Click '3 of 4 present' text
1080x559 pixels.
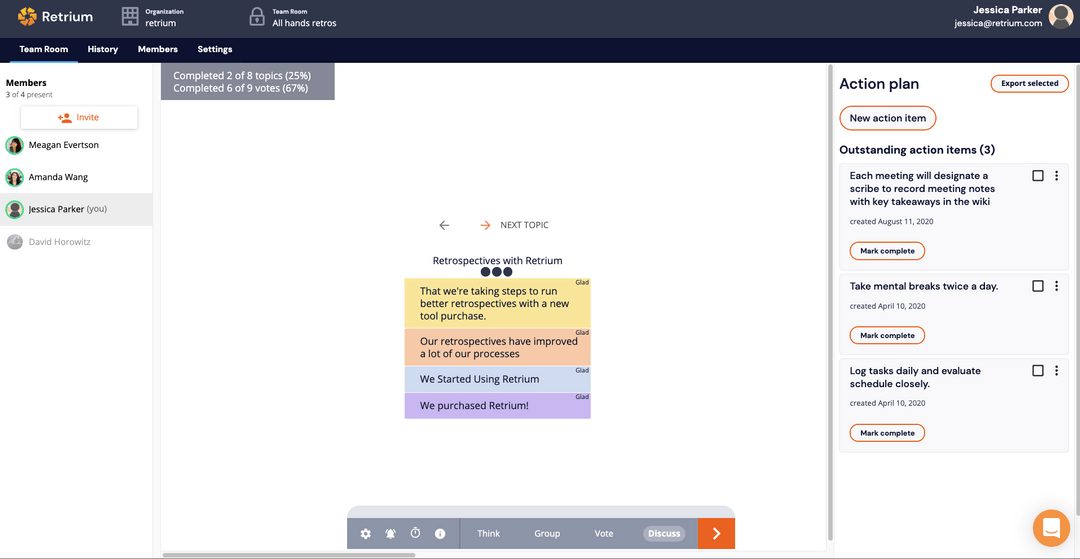tap(29, 95)
